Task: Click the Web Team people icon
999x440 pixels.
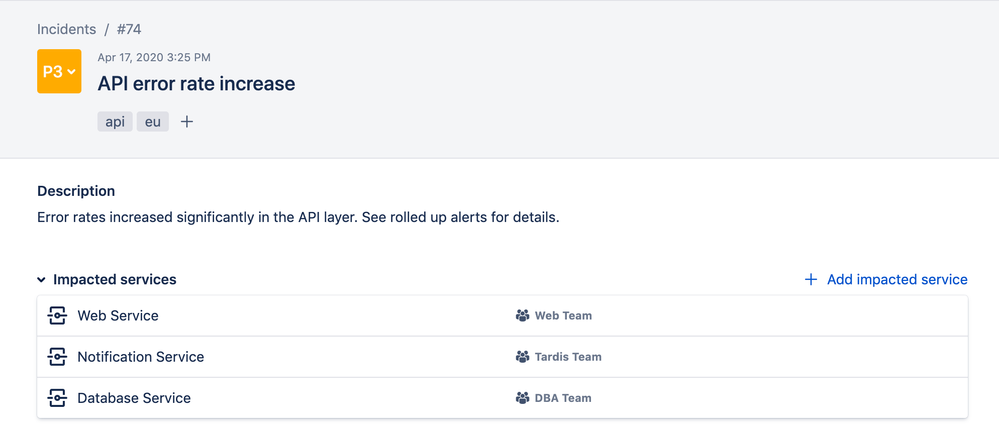Action: pyautogui.click(x=522, y=316)
